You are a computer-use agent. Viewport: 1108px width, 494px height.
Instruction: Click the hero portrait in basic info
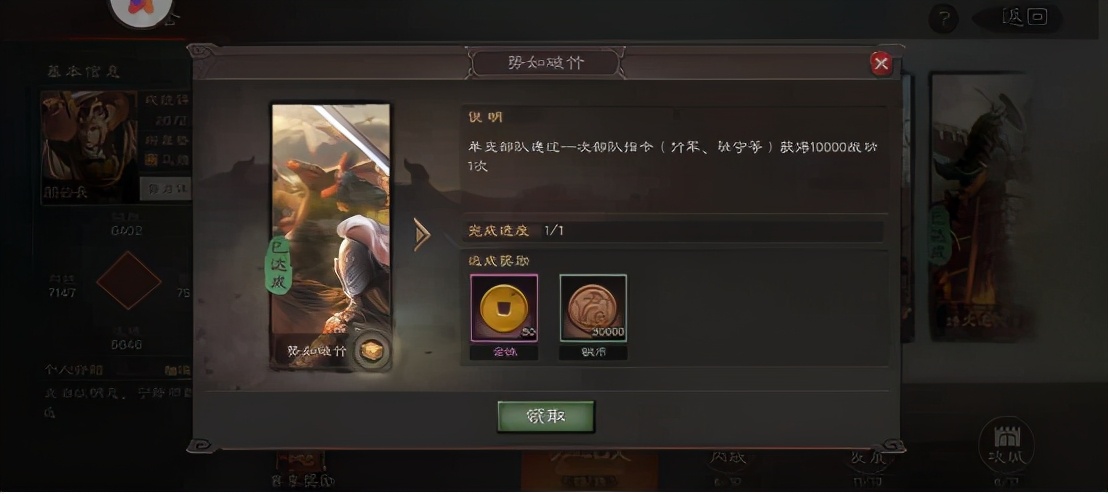(90, 148)
